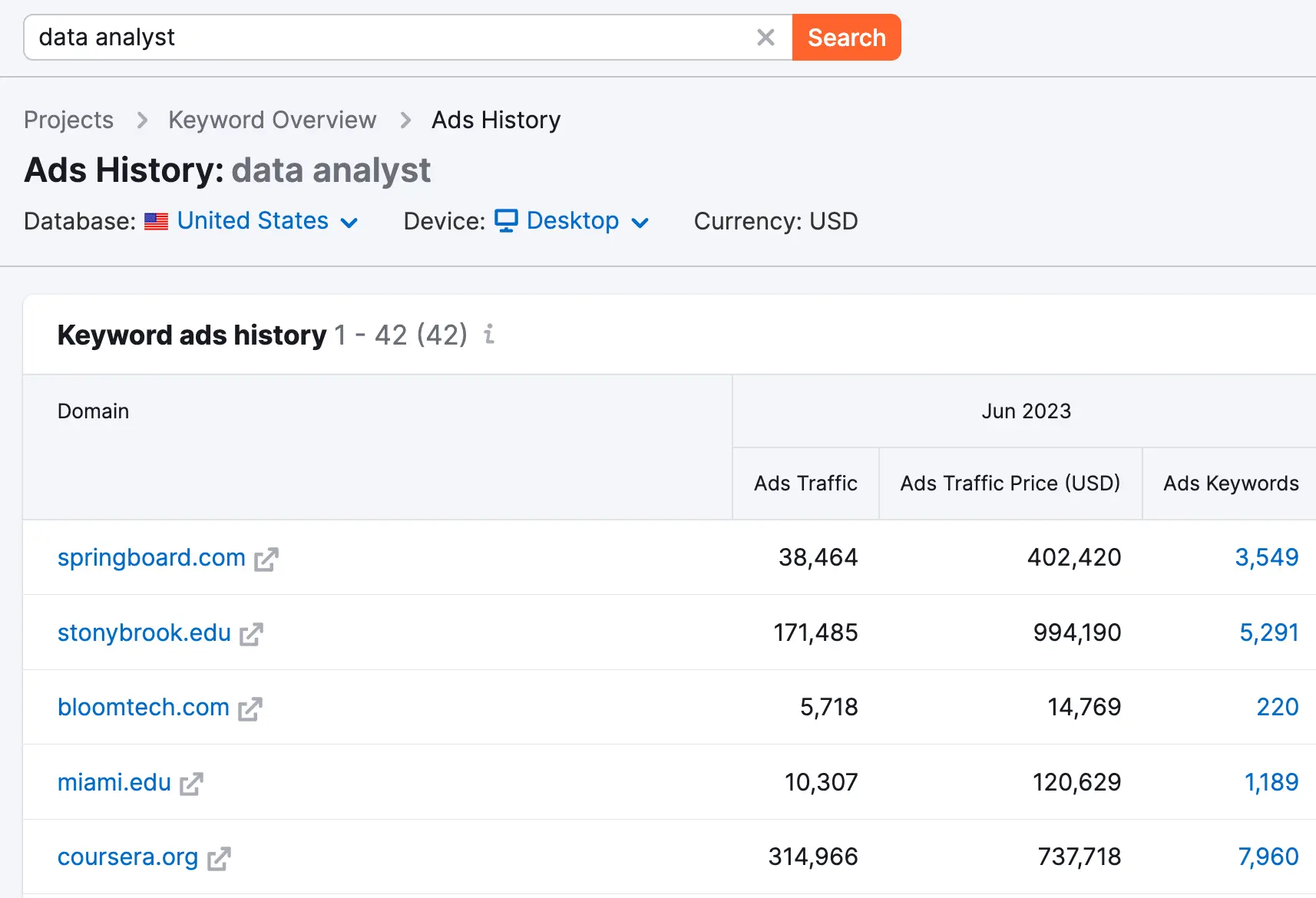This screenshot has width=1316, height=898.
Task: Click into the data analyst search input
Action: pos(384,38)
